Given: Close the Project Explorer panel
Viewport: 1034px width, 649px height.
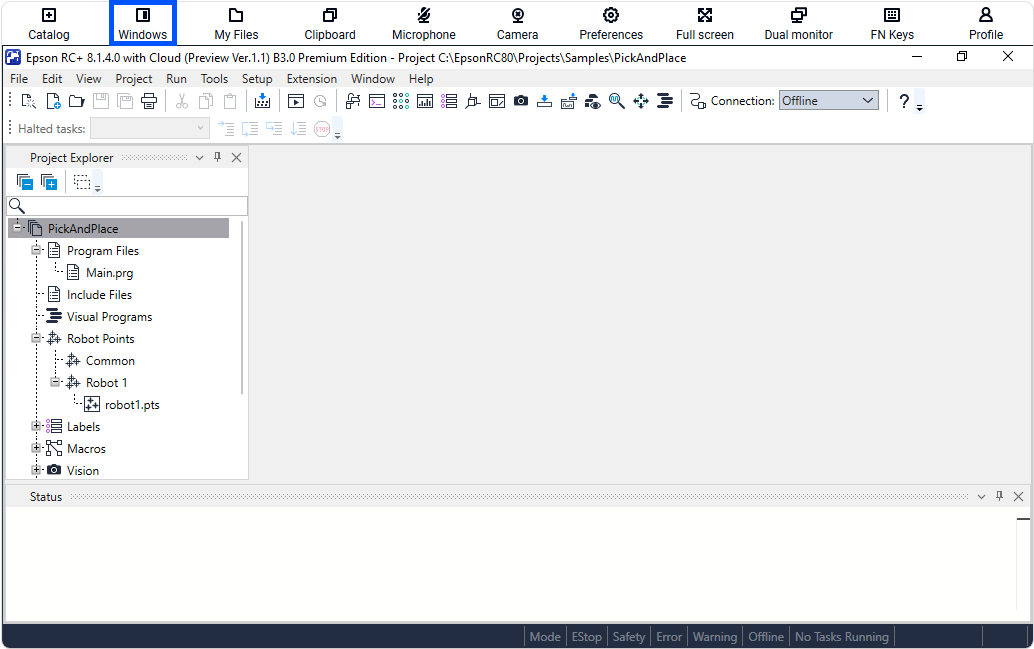Looking at the screenshot, I should tap(237, 158).
